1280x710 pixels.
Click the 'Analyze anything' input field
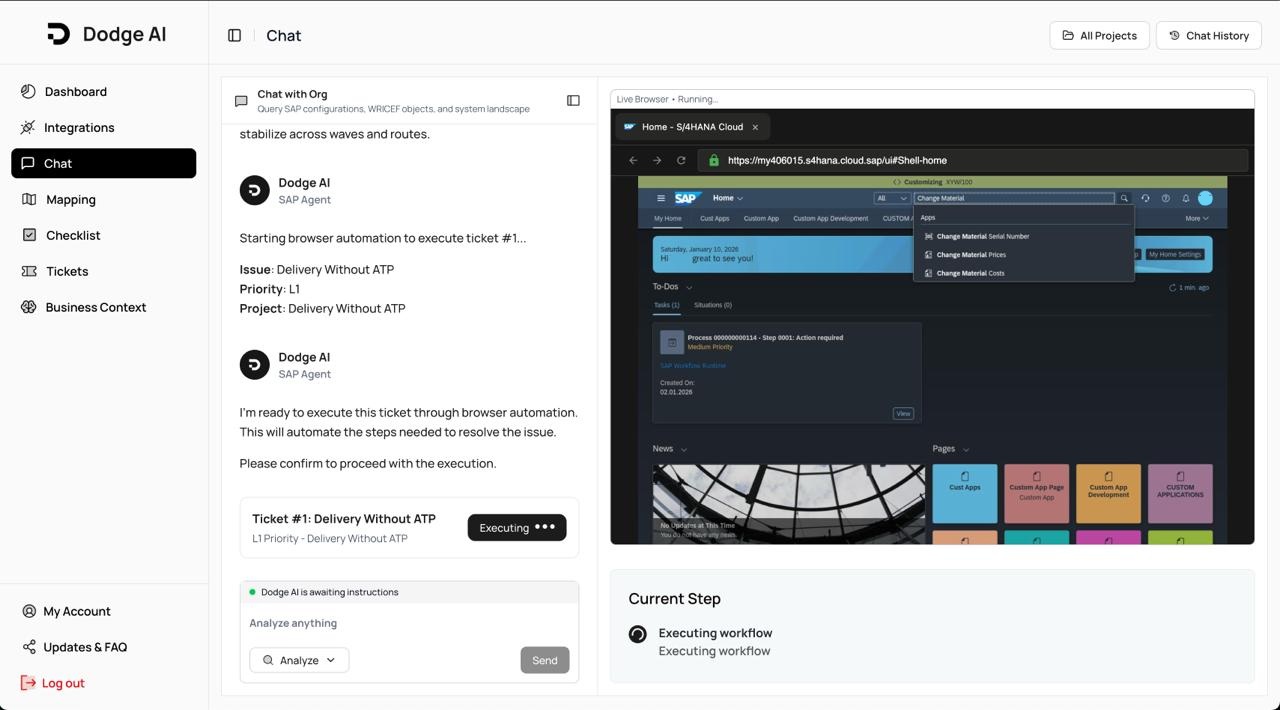(409, 623)
